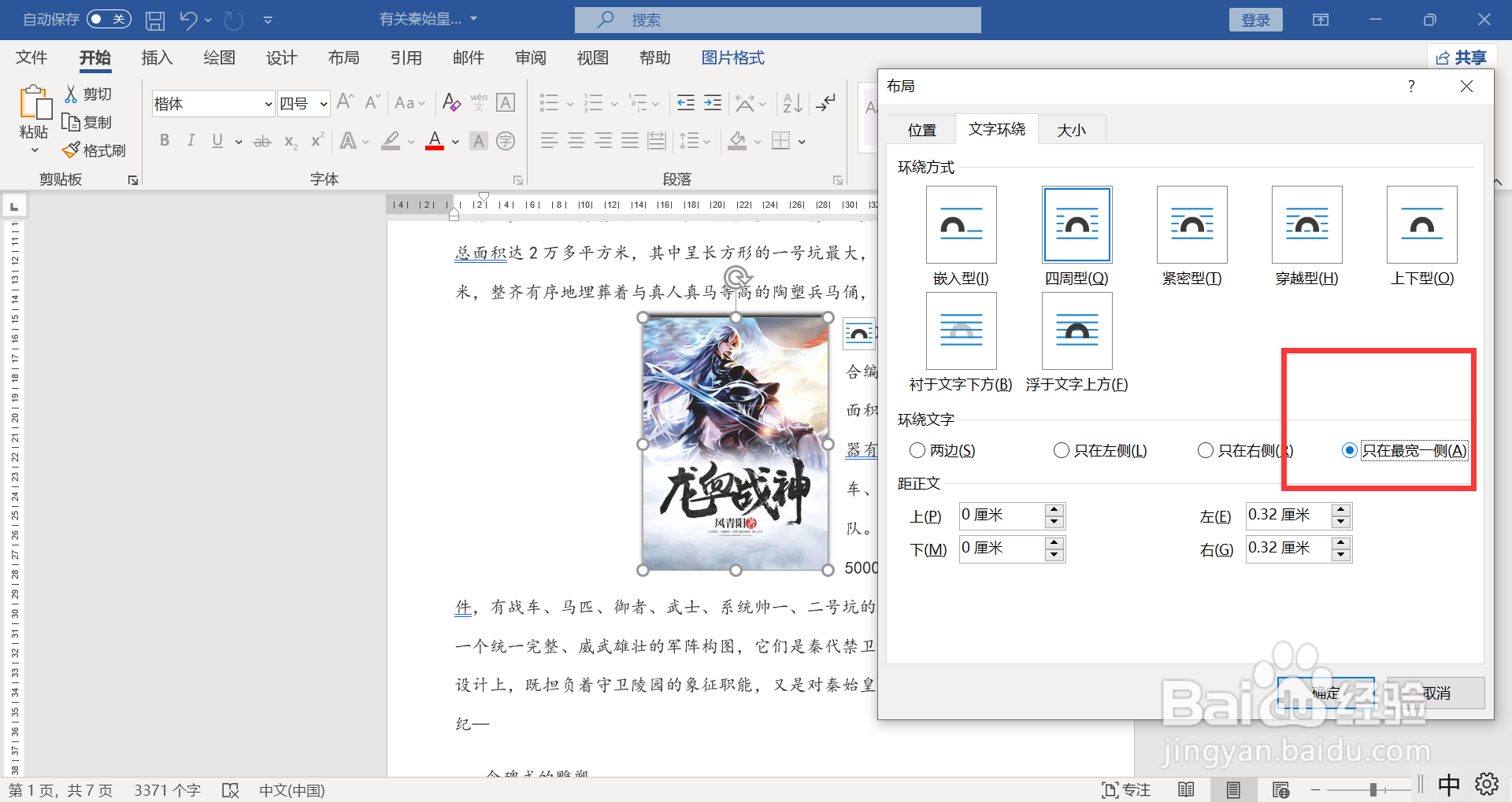
Task: Select 只在右侧 radio button
Action: (1206, 450)
